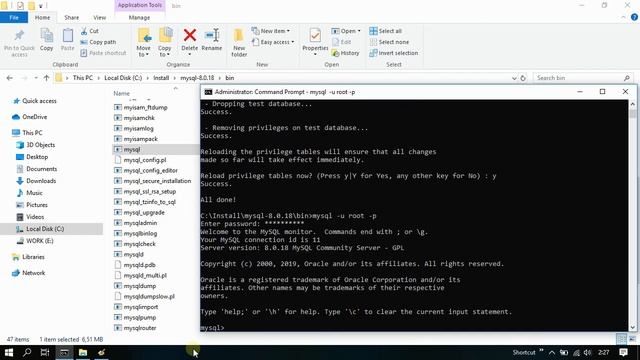Viewport: 640px width, 360px height.
Task: Refresh the bin folder view
Action: pyautogui.click(x=523, y=78)
